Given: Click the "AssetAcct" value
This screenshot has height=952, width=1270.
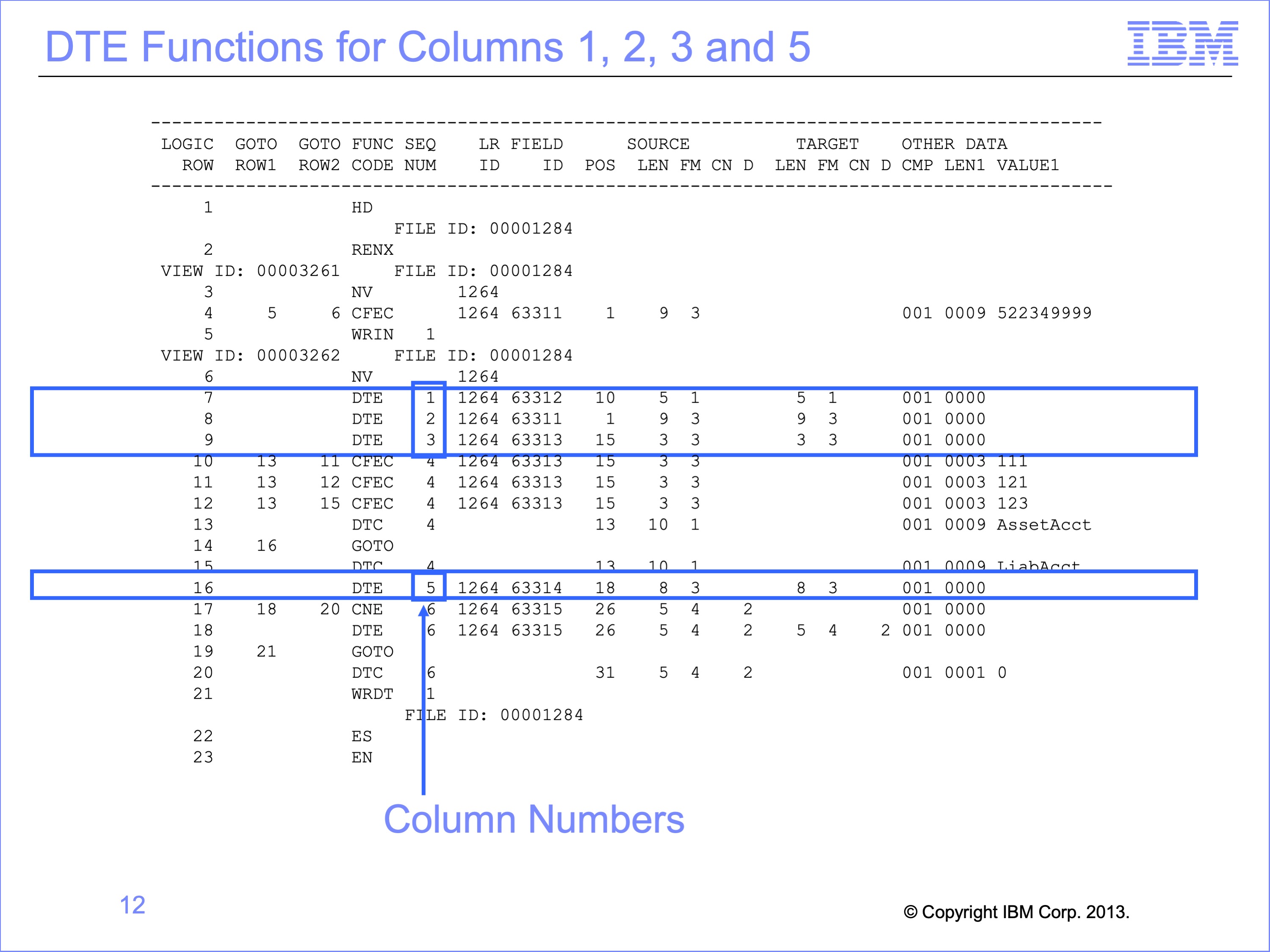Looking at the screenshot, I should 1044,525.
